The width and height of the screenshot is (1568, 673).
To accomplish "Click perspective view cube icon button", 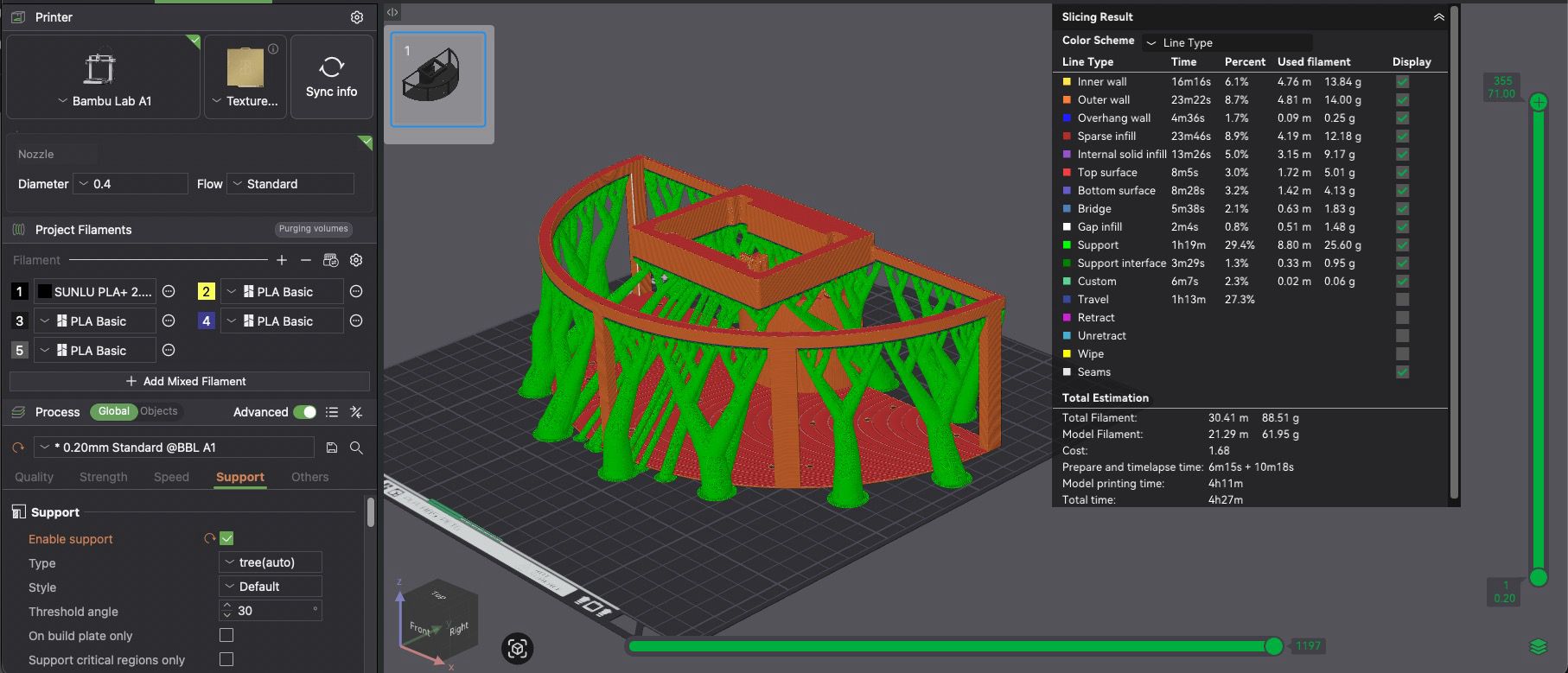I will pyautogui.click(x=517, y=648).
